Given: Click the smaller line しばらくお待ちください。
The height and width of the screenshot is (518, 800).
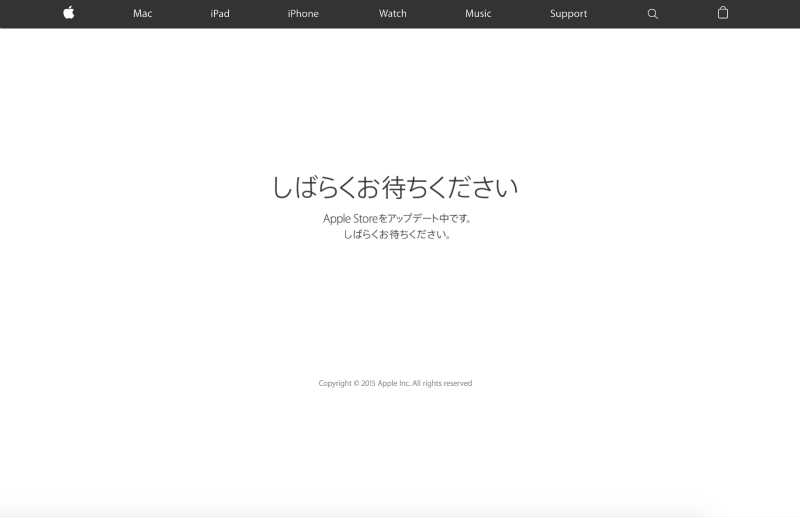Looking at the screenshot, I should coord(396,234).
